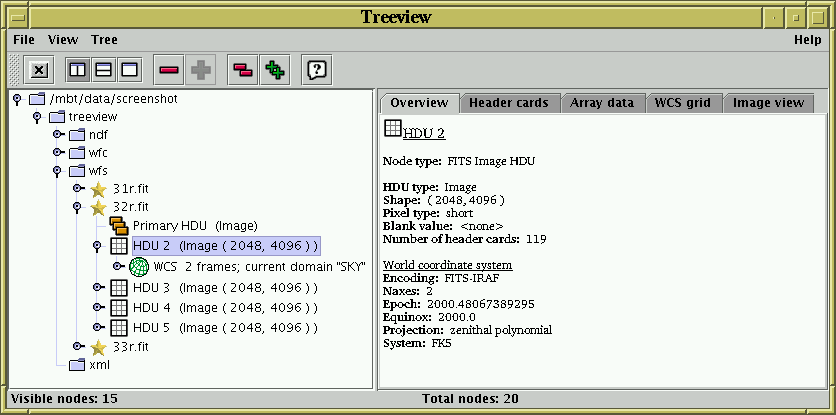Screen dimensions: 836x415
Task: Open the Tree menu
Action: (104, 40)
